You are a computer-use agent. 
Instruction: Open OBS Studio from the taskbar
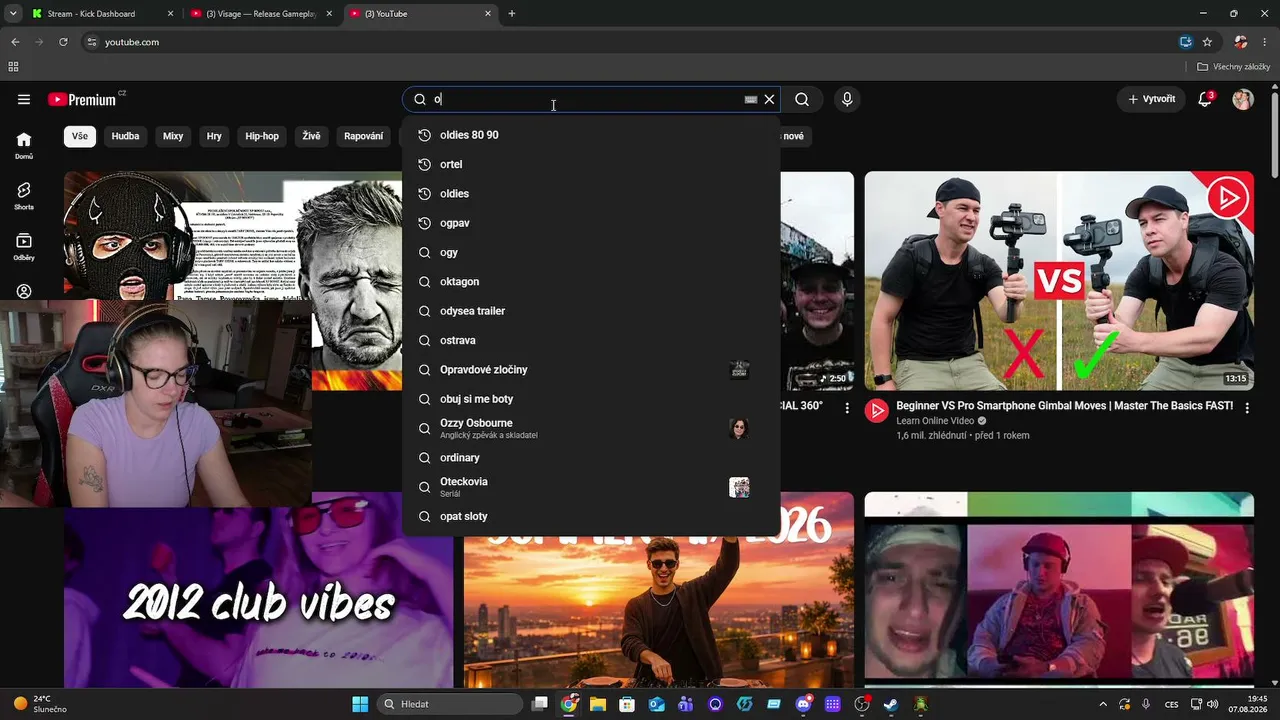(x=862, y=704)
